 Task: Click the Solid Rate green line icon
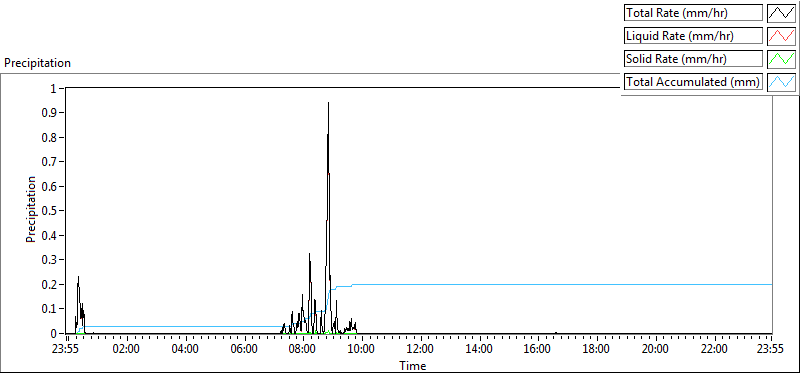point(781,59)
